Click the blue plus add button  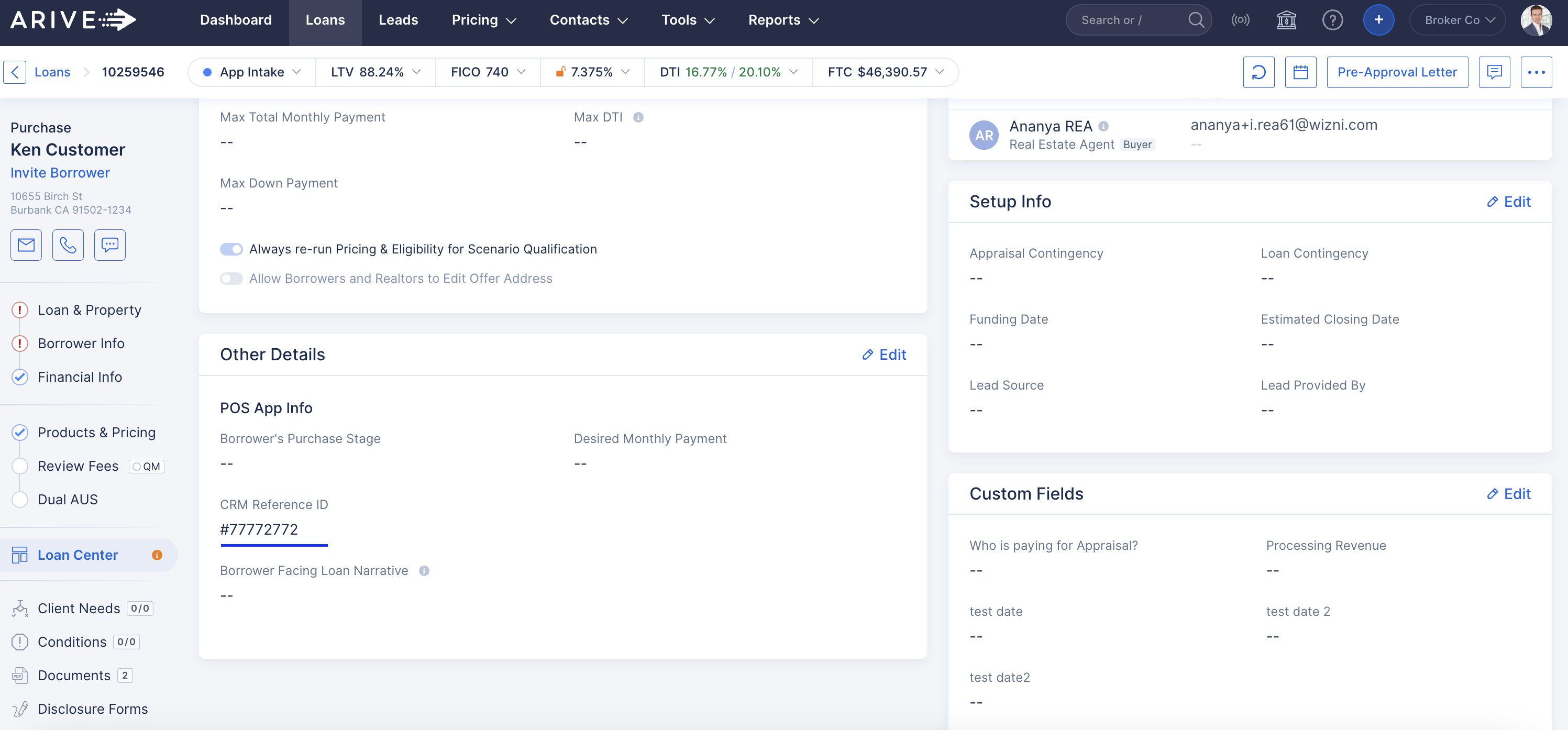pyautogui.click(x=1378, y=20)
